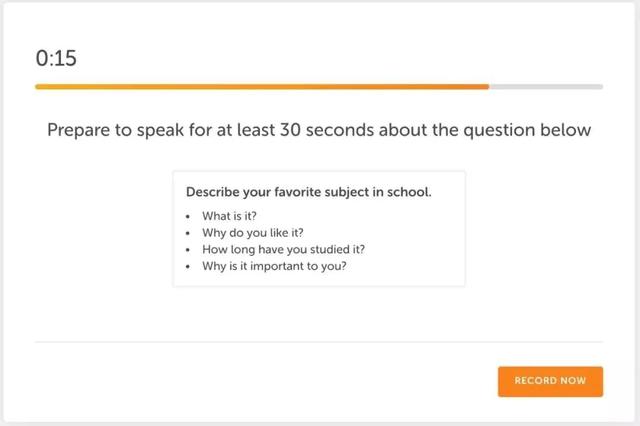Click the bullet dot beside "Why do you like it?"
640x426 pixels.
tap(188, 234)
